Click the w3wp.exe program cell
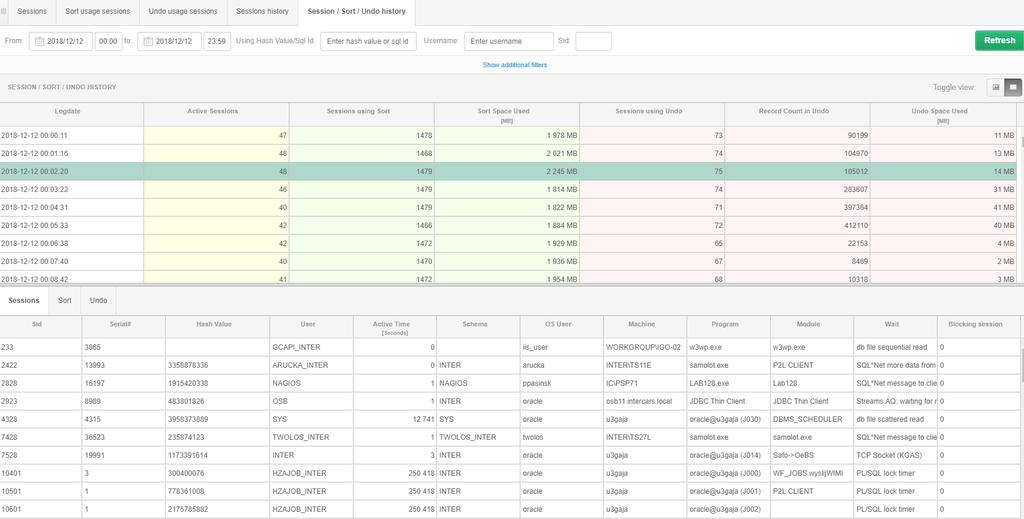 (x=729, y=347)
